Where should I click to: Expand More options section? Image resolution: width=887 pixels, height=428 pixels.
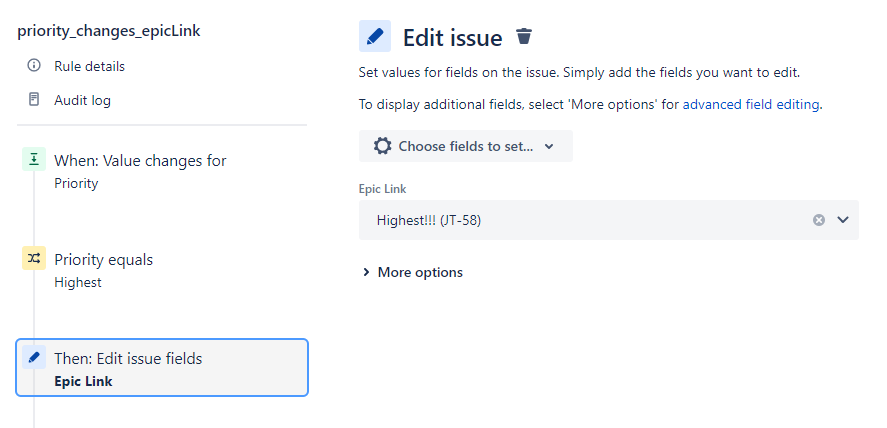pyautogui.click(x=412, y=272)
